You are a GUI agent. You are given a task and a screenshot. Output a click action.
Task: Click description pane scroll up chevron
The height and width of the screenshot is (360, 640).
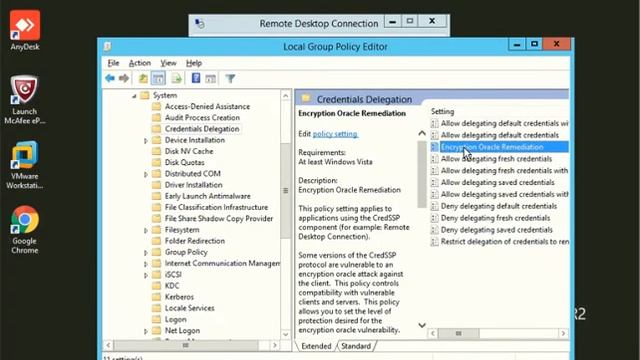pyautogui.click(x=422, y=133)
